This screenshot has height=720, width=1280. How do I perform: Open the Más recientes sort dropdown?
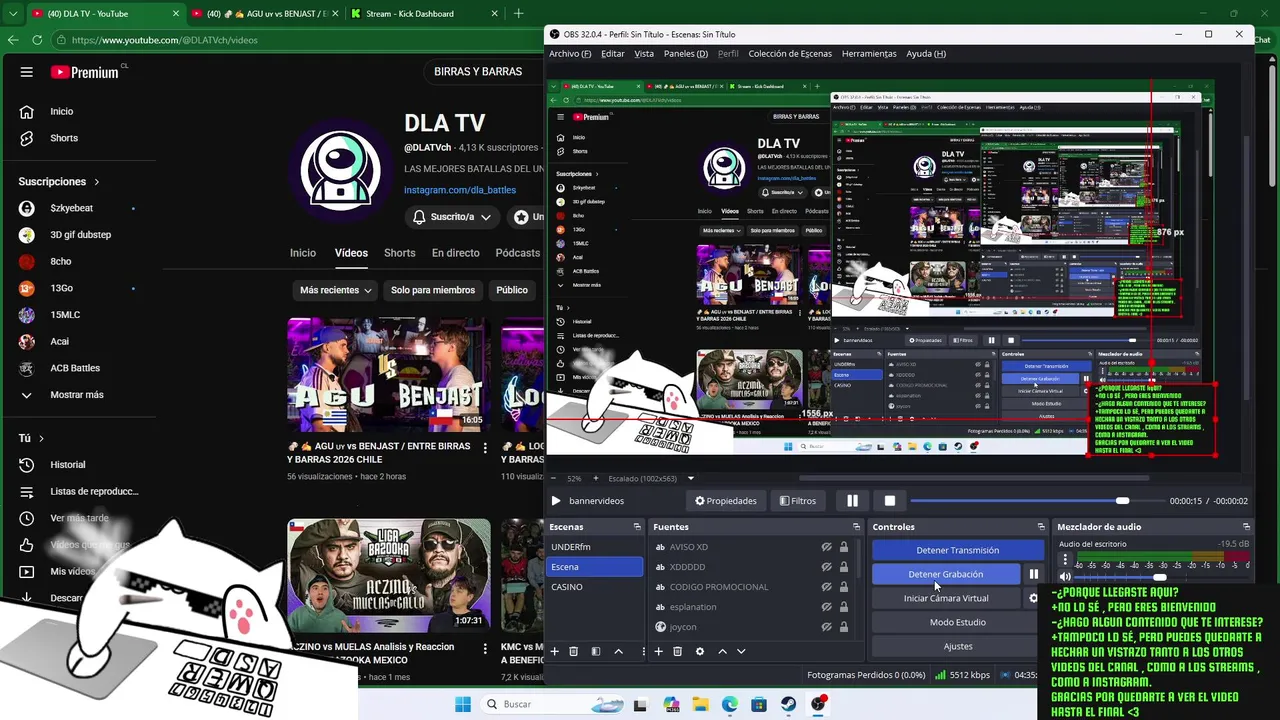pyautogui.click(x=336, y=290)
